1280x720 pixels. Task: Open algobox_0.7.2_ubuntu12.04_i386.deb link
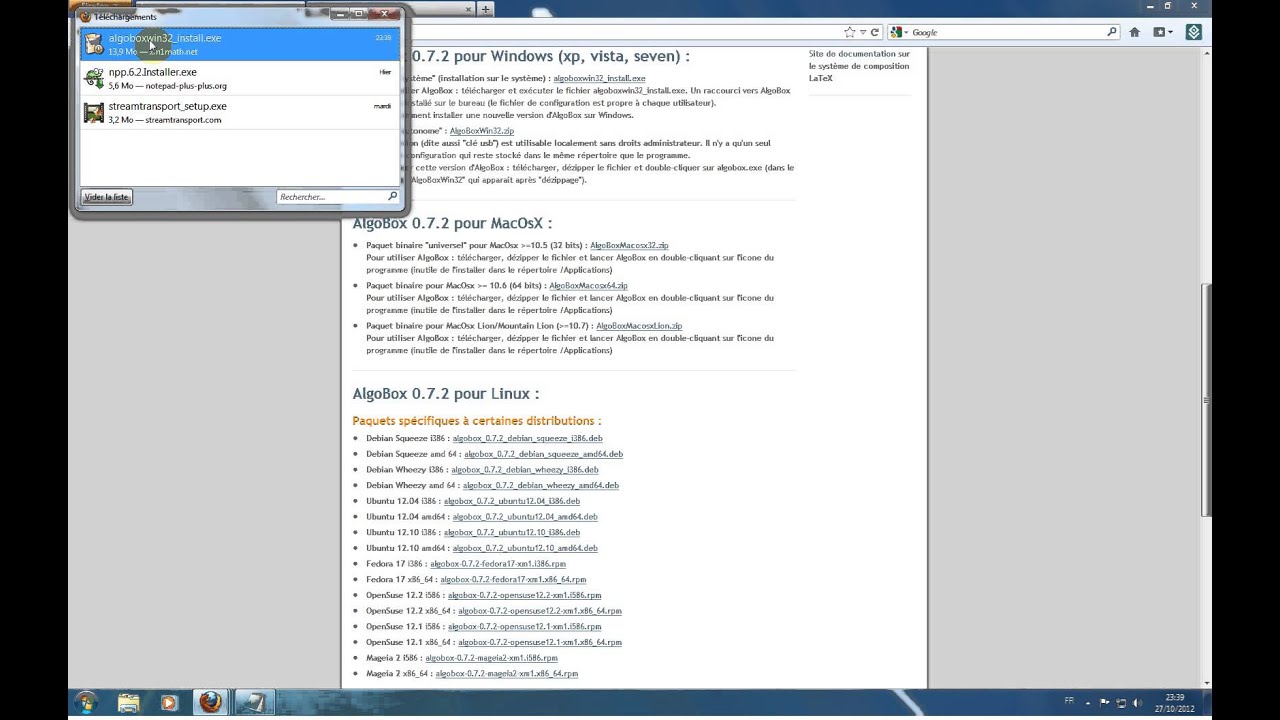point(512,501)
